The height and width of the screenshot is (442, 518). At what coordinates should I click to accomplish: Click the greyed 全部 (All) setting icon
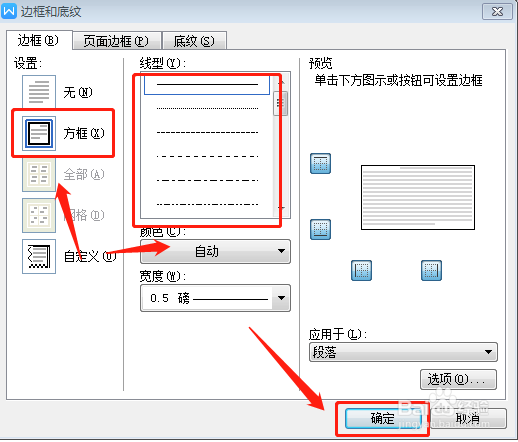(x=39, y=174)
